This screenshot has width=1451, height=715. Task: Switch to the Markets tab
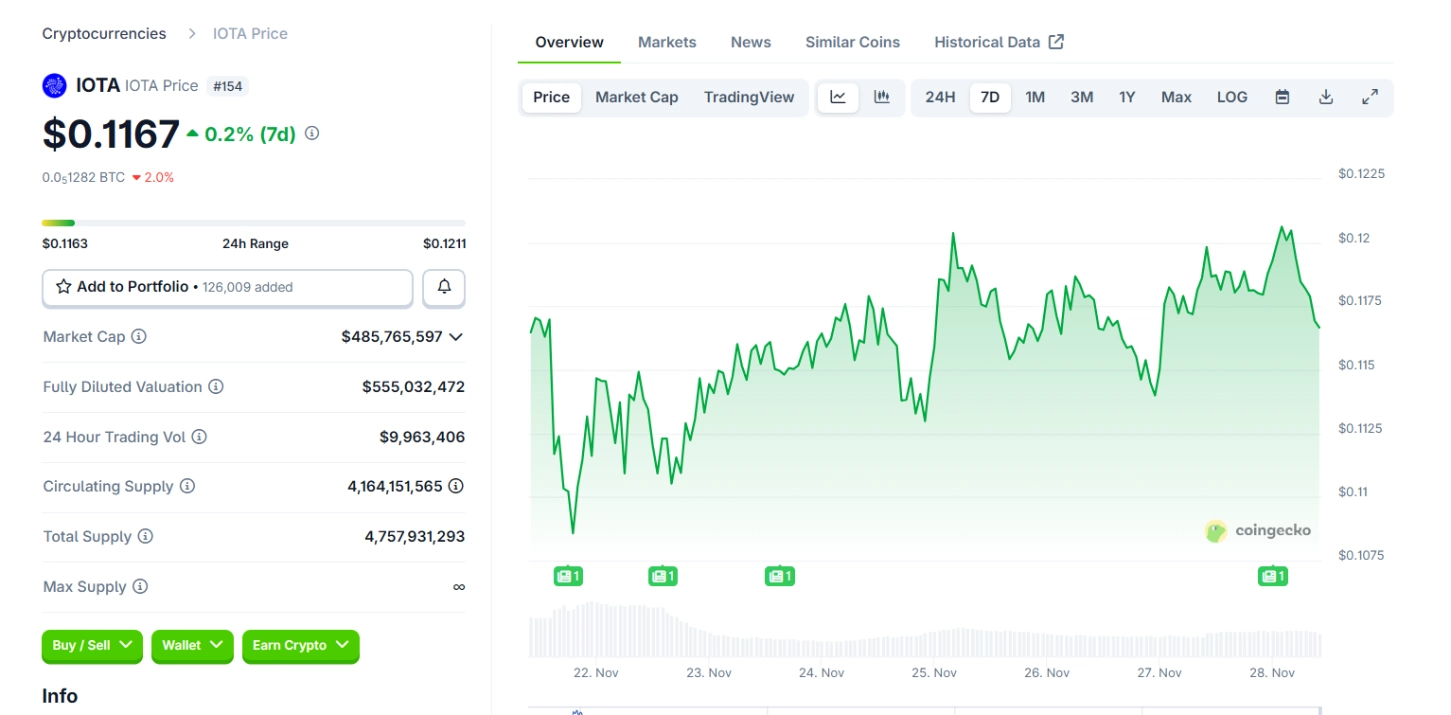point(667,42)
